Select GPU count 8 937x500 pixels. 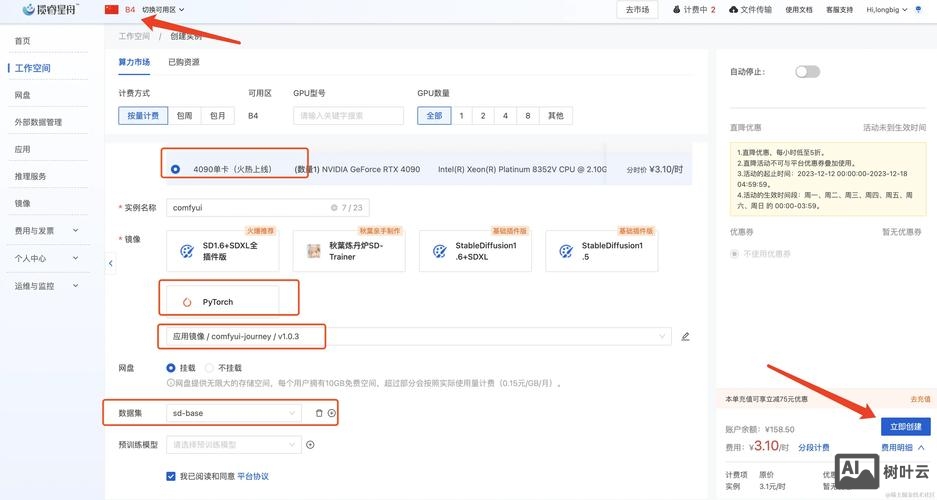[528, 116]
